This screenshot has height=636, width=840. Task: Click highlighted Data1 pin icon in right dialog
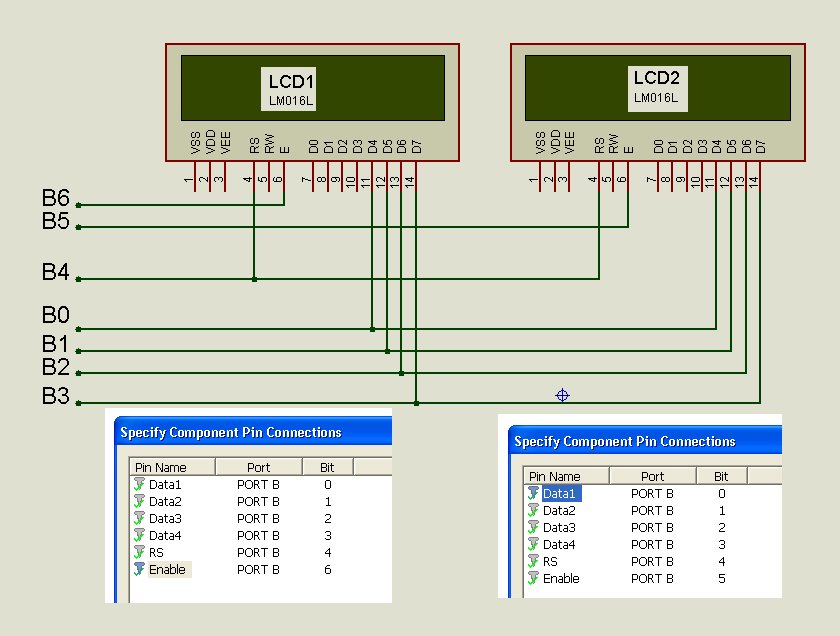coord(534,493)
